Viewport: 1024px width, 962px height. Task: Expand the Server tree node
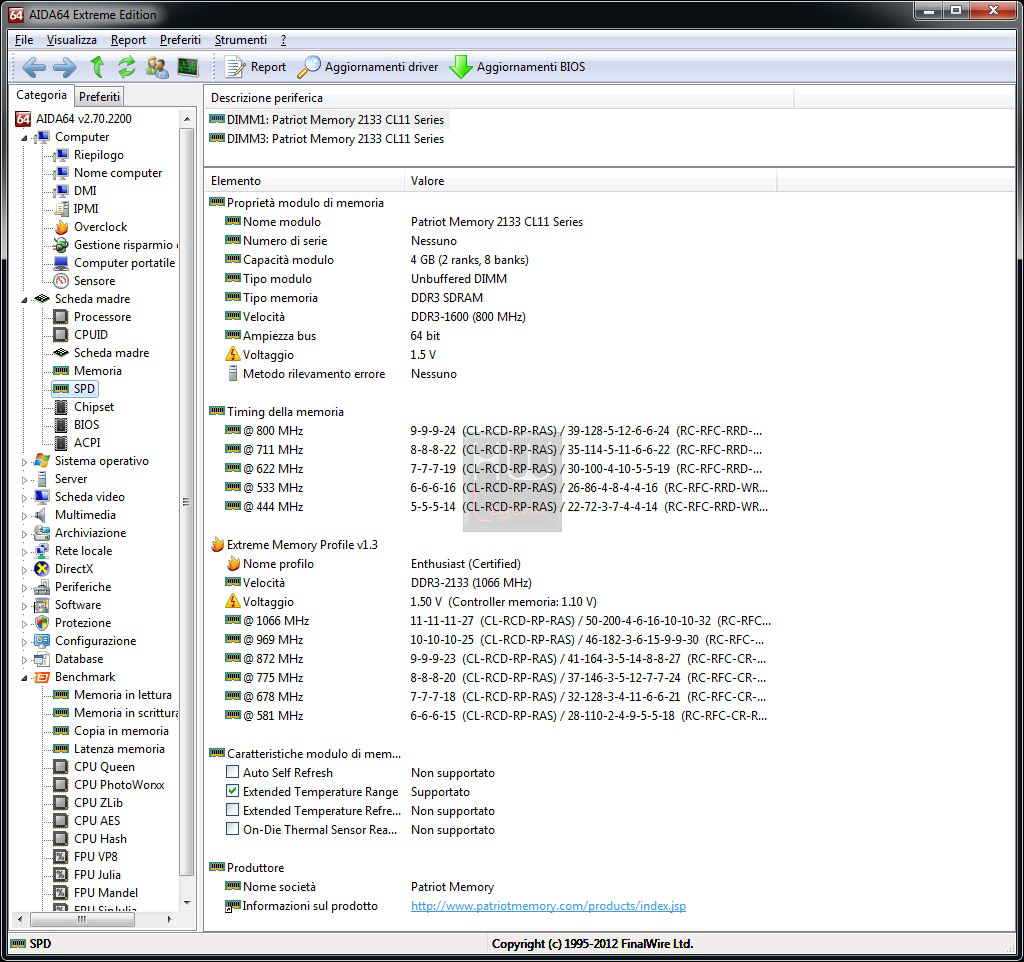24,480
